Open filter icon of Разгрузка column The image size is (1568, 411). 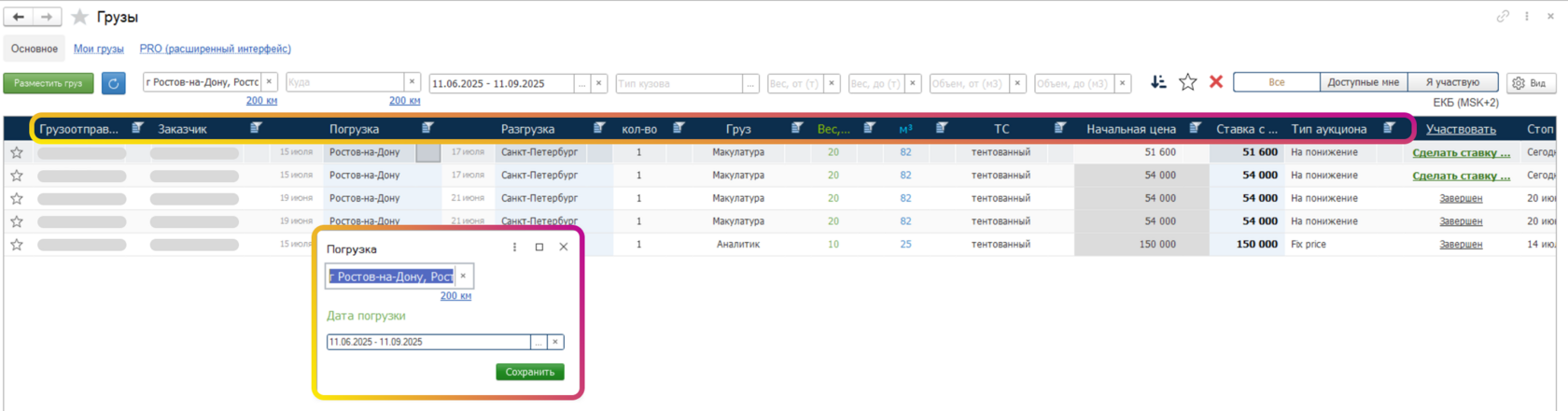tap(599, 128)
